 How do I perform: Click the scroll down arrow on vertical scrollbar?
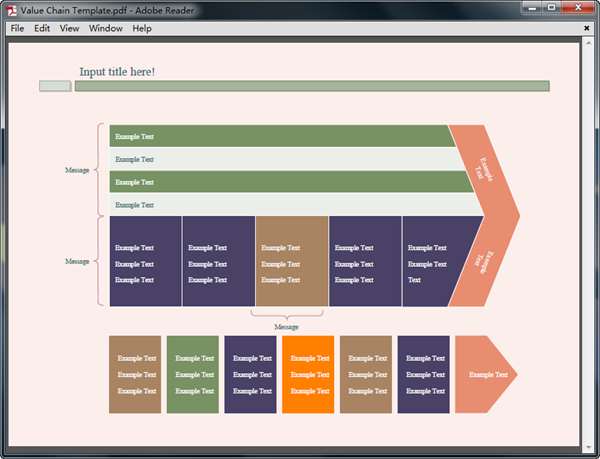(x=589, y=447)
